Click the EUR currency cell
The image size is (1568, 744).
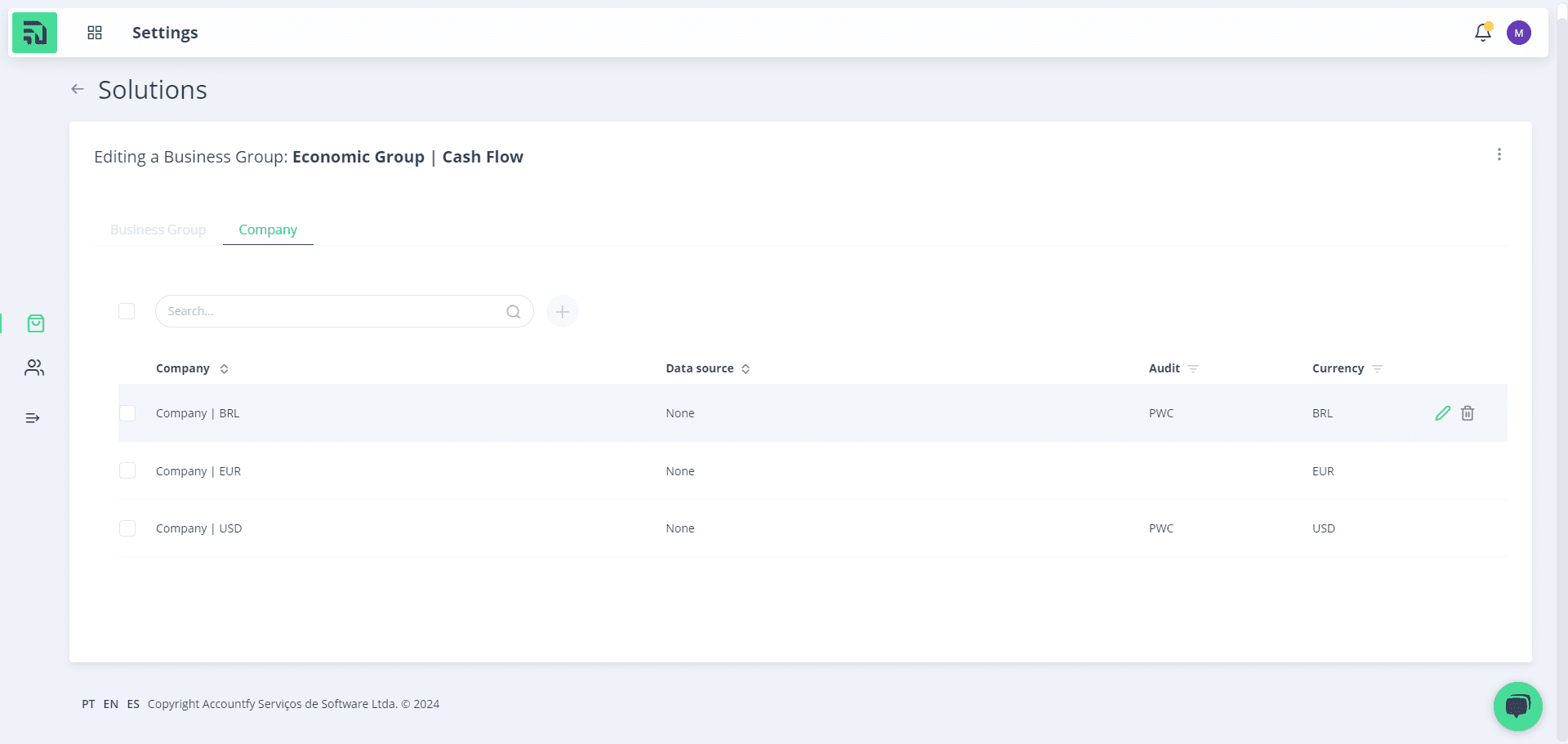point(1323,471)
